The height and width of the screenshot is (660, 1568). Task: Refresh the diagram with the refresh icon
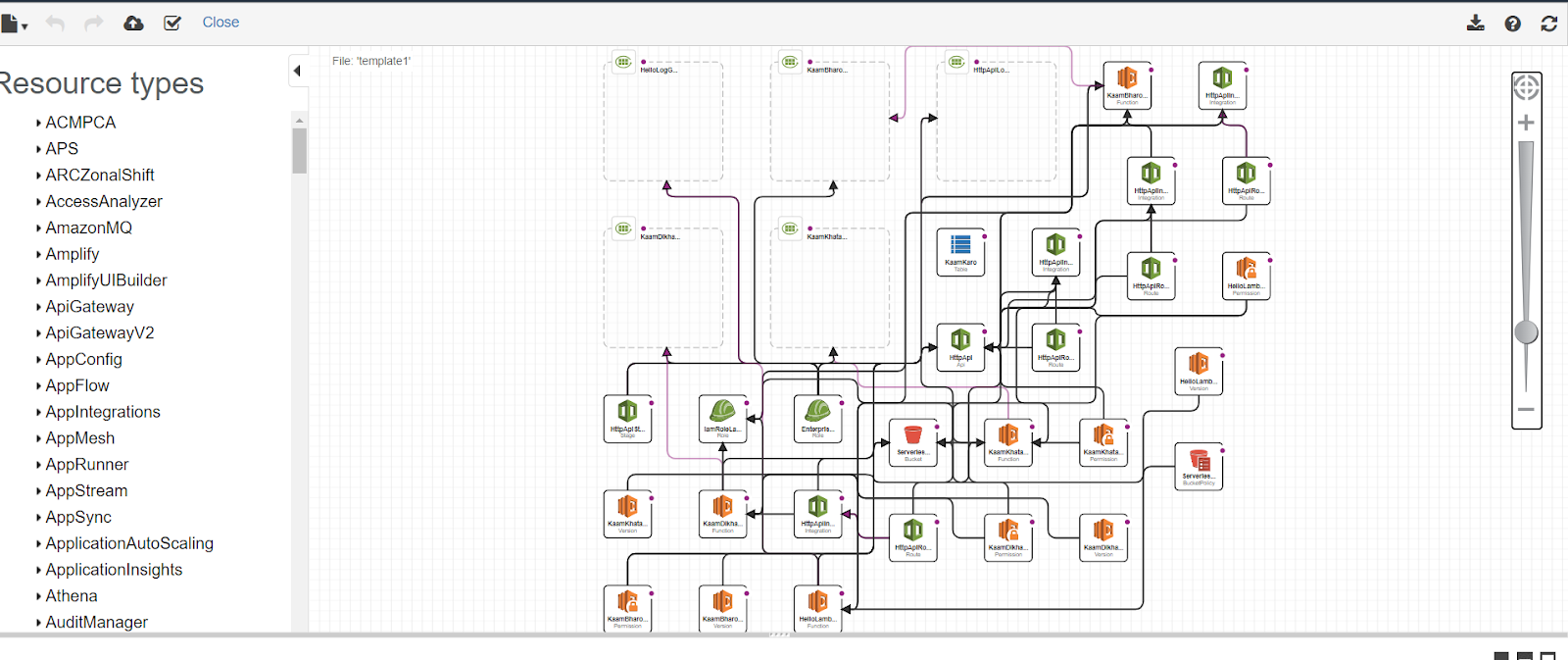[x=1549, y=23]
